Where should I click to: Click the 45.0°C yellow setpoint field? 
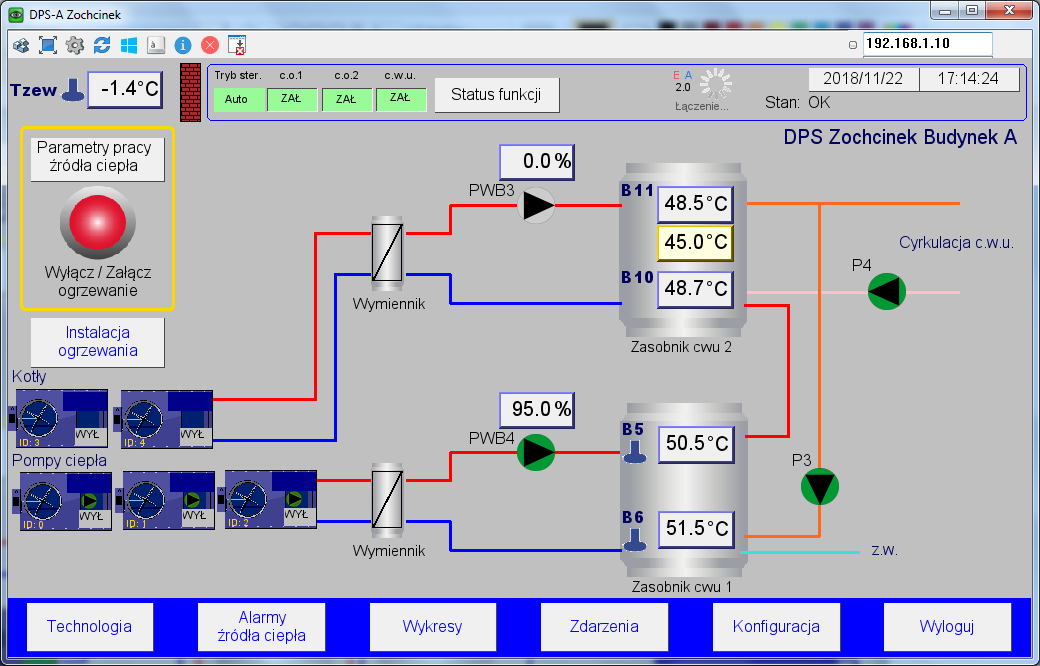[x=696, y=242]
